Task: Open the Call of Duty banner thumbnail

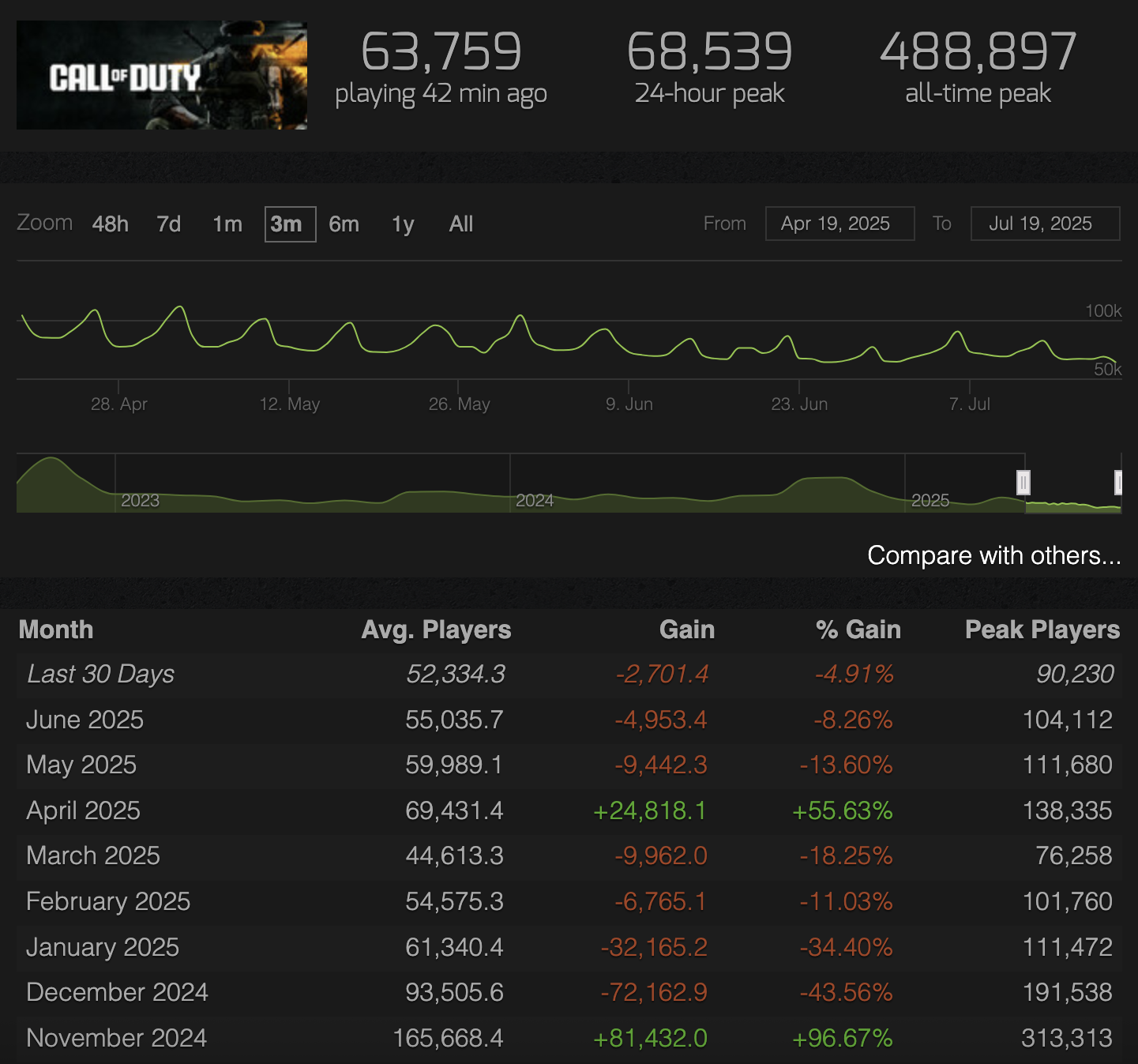Action: click(162, 75)
